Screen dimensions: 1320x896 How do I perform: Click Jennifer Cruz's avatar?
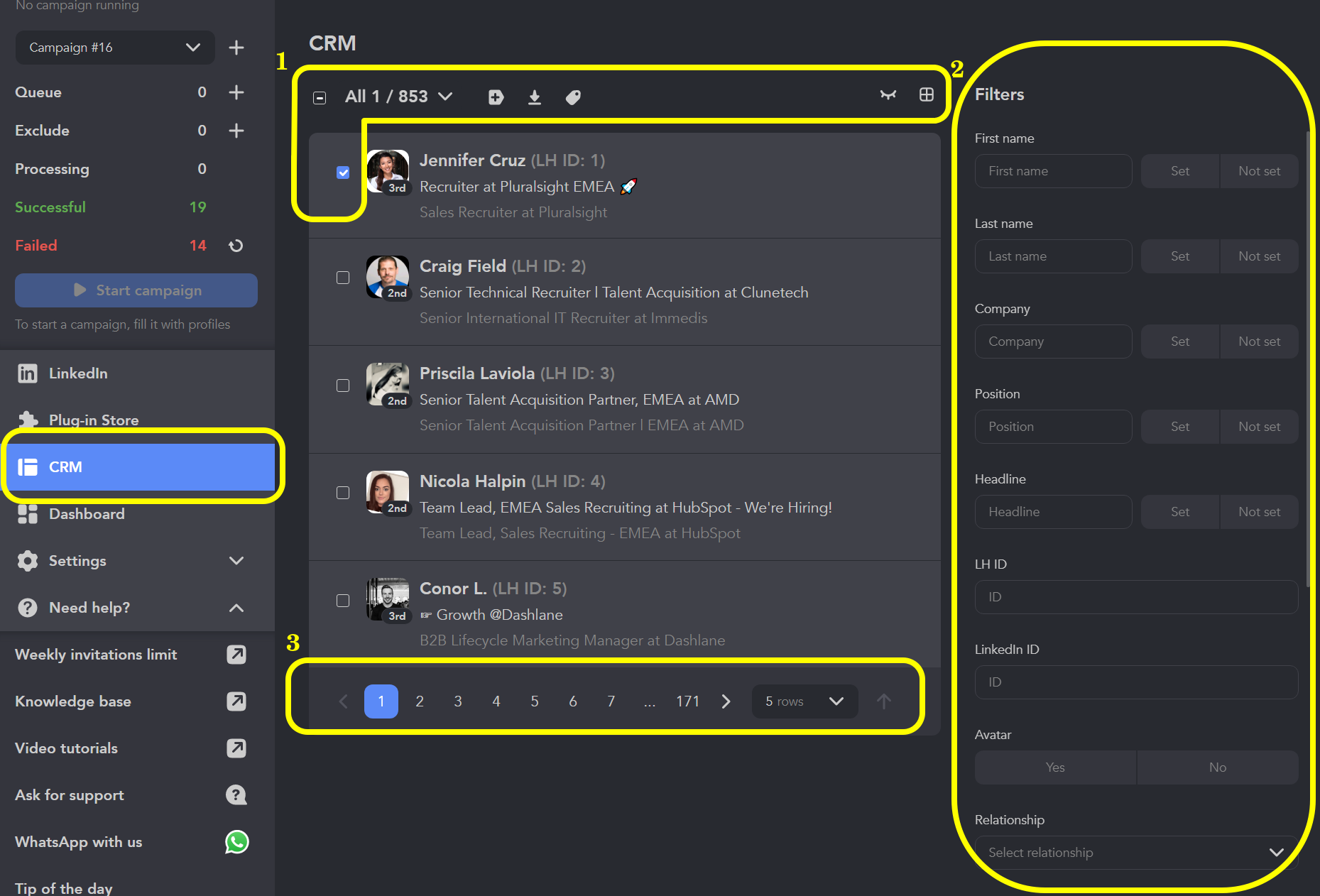[x=388, y=171]
